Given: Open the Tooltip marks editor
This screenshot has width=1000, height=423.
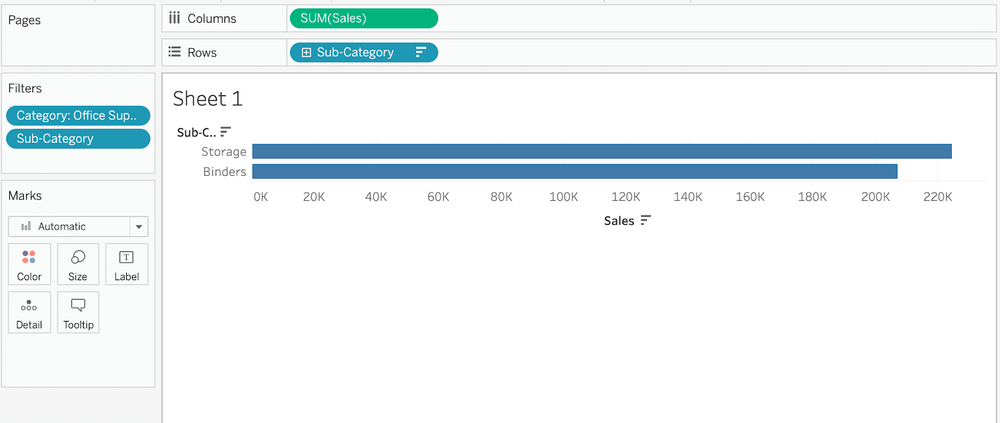Looking at the screenshot, I should pyautogui.click(x=78, y=313).
